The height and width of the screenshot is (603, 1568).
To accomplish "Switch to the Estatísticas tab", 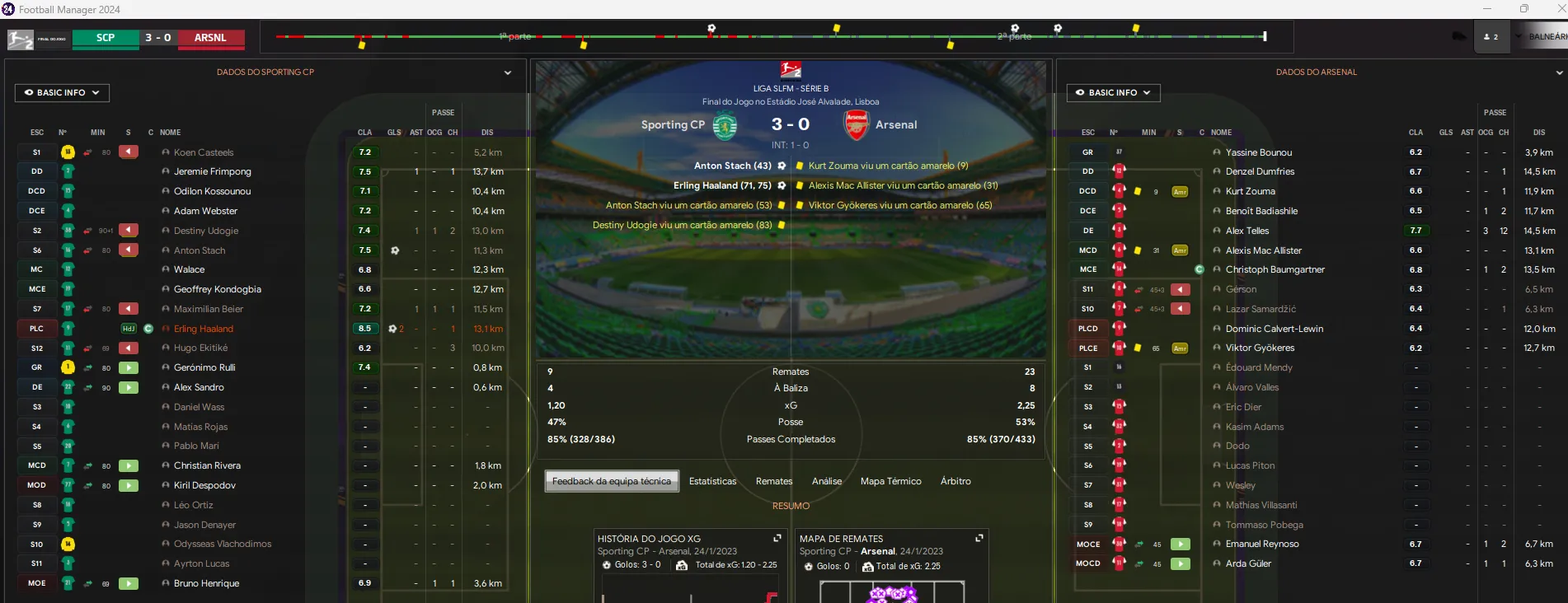I will point(712,481).
